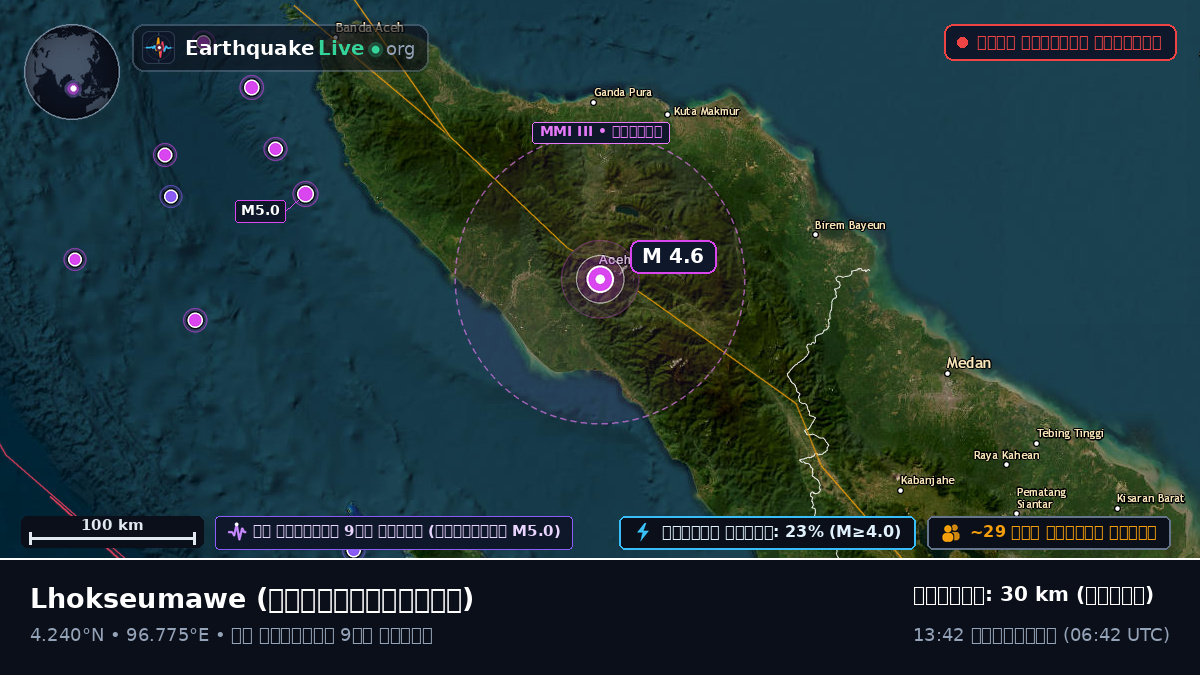Click the Banda Aceh city label

[369, 27]
